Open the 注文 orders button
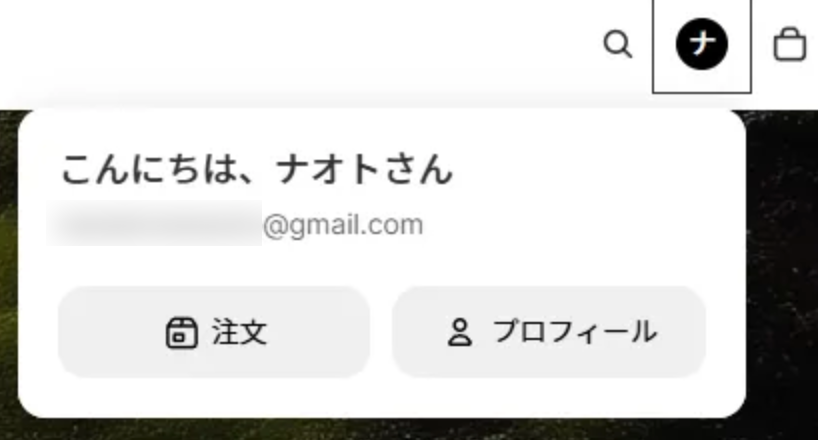Viewport: 818px width, 440px height. (214, 332)
